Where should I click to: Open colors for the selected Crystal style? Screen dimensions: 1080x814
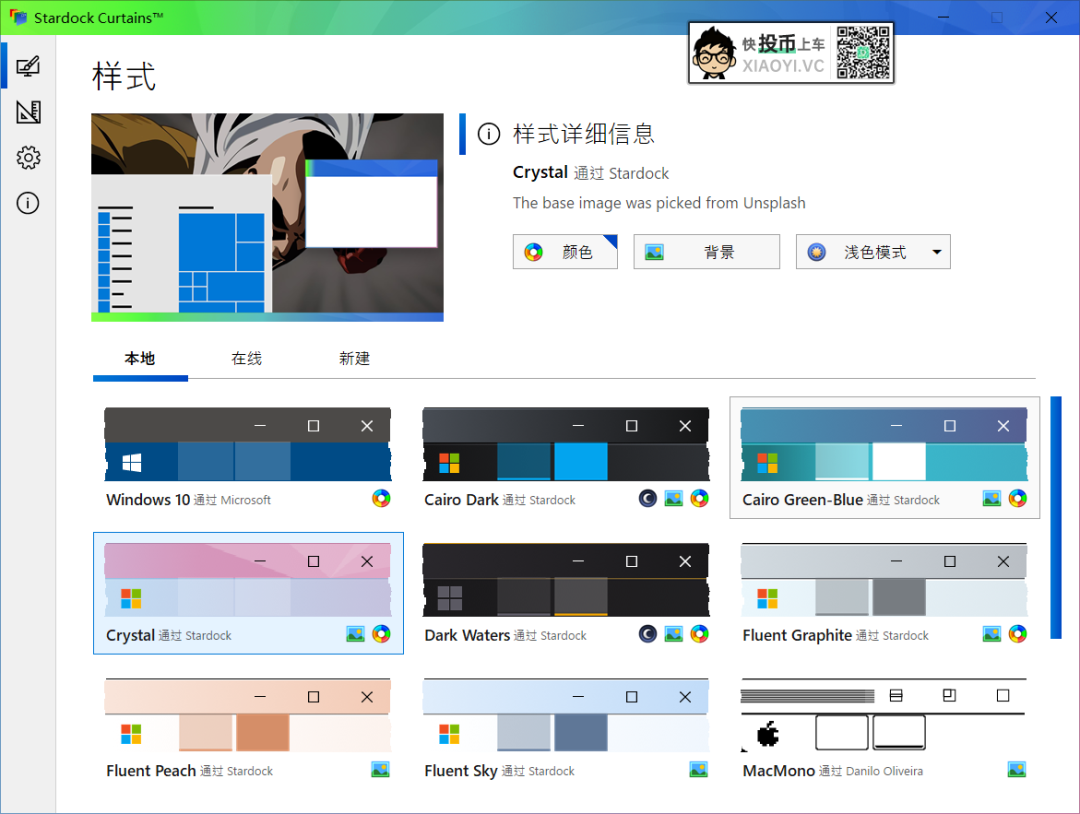click(381, 633)
